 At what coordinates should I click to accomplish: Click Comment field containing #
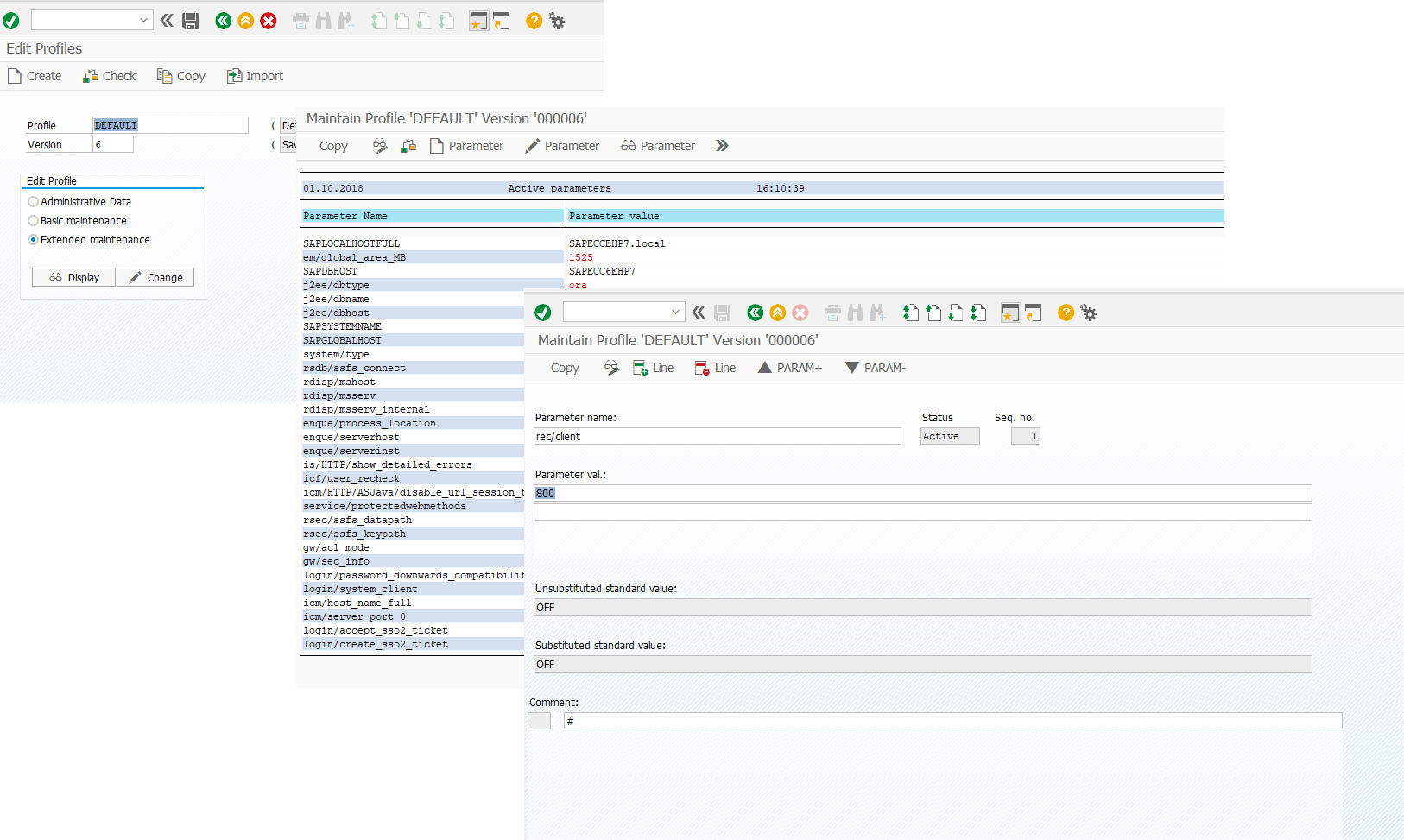click(x=953, y=721)
